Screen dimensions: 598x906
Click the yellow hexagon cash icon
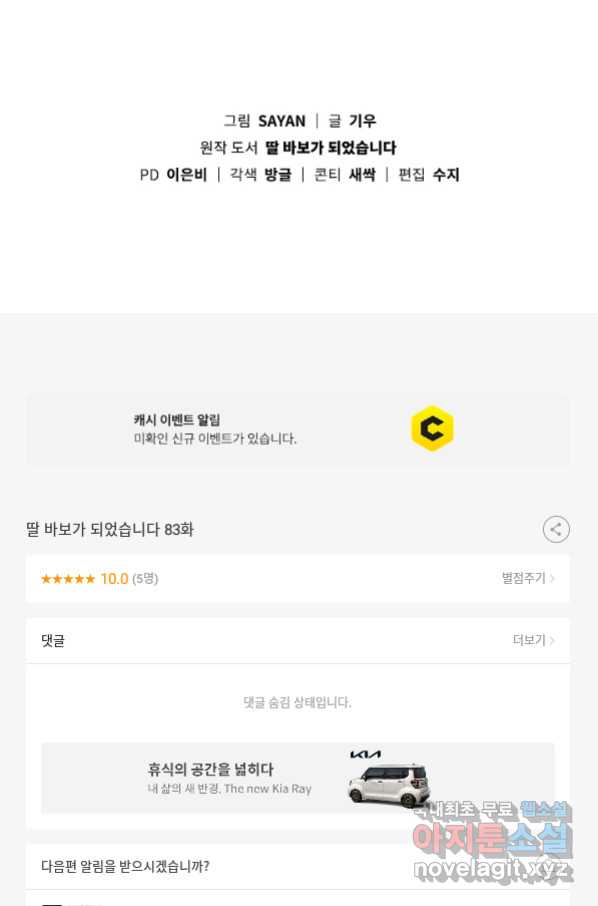point(432,428)
